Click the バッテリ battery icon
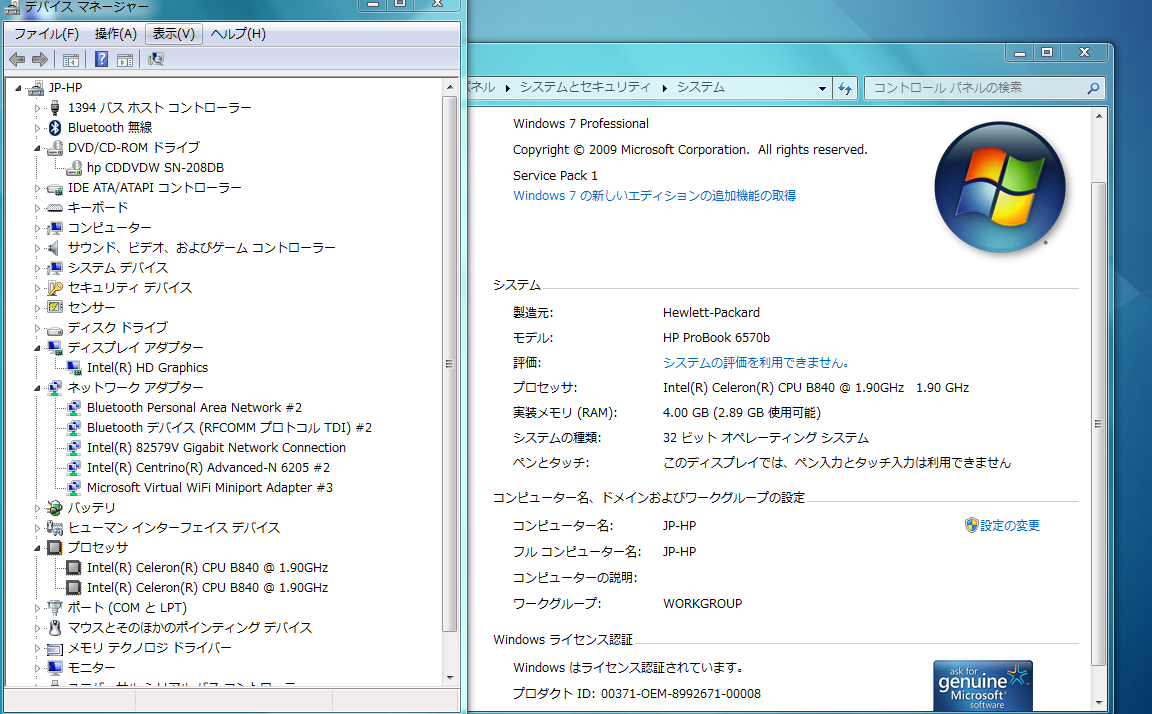The height and width of the screenshot is (714, 1152). tap(54, 508)
